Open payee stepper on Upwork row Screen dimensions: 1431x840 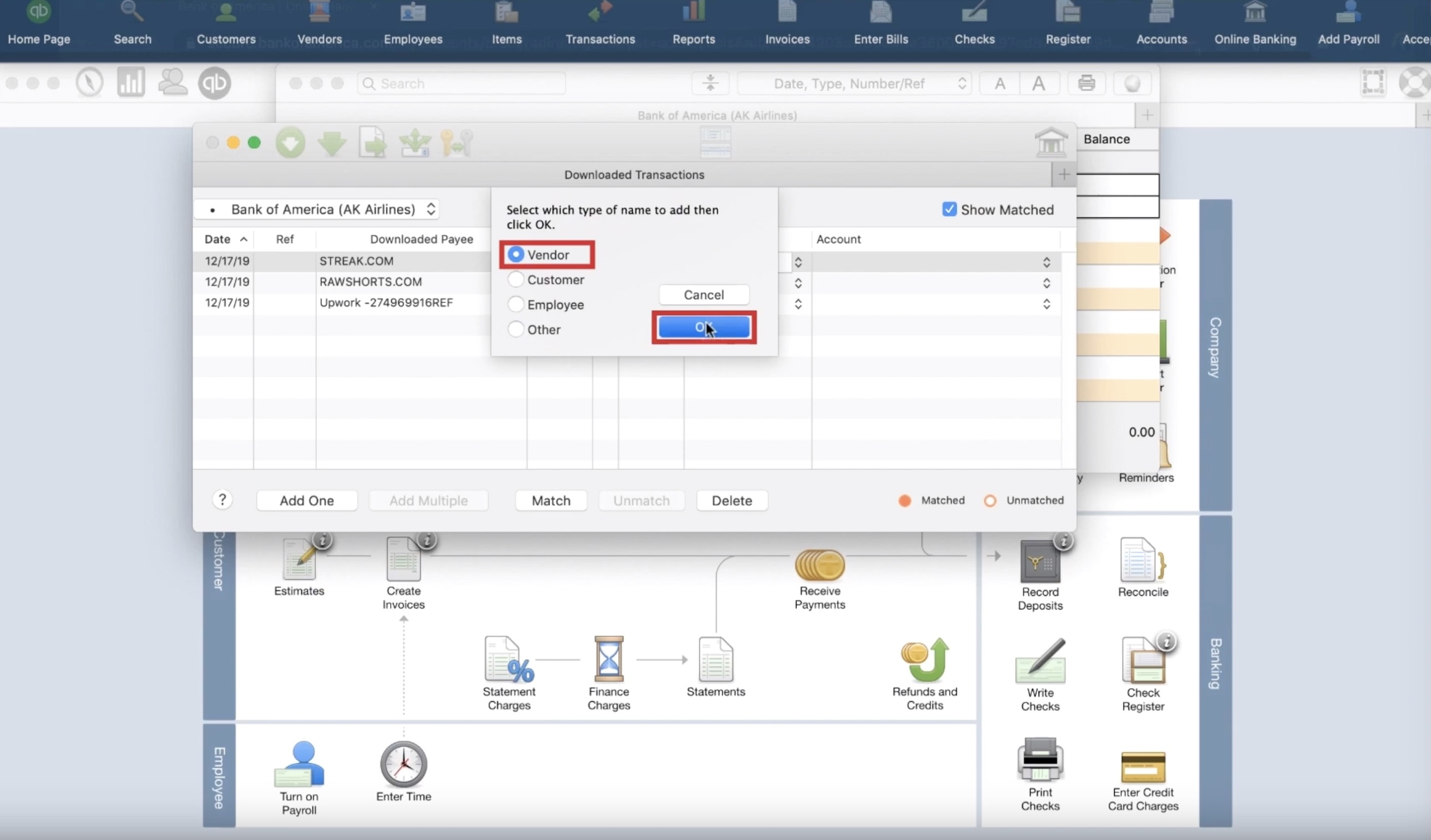tap(798, 304)
